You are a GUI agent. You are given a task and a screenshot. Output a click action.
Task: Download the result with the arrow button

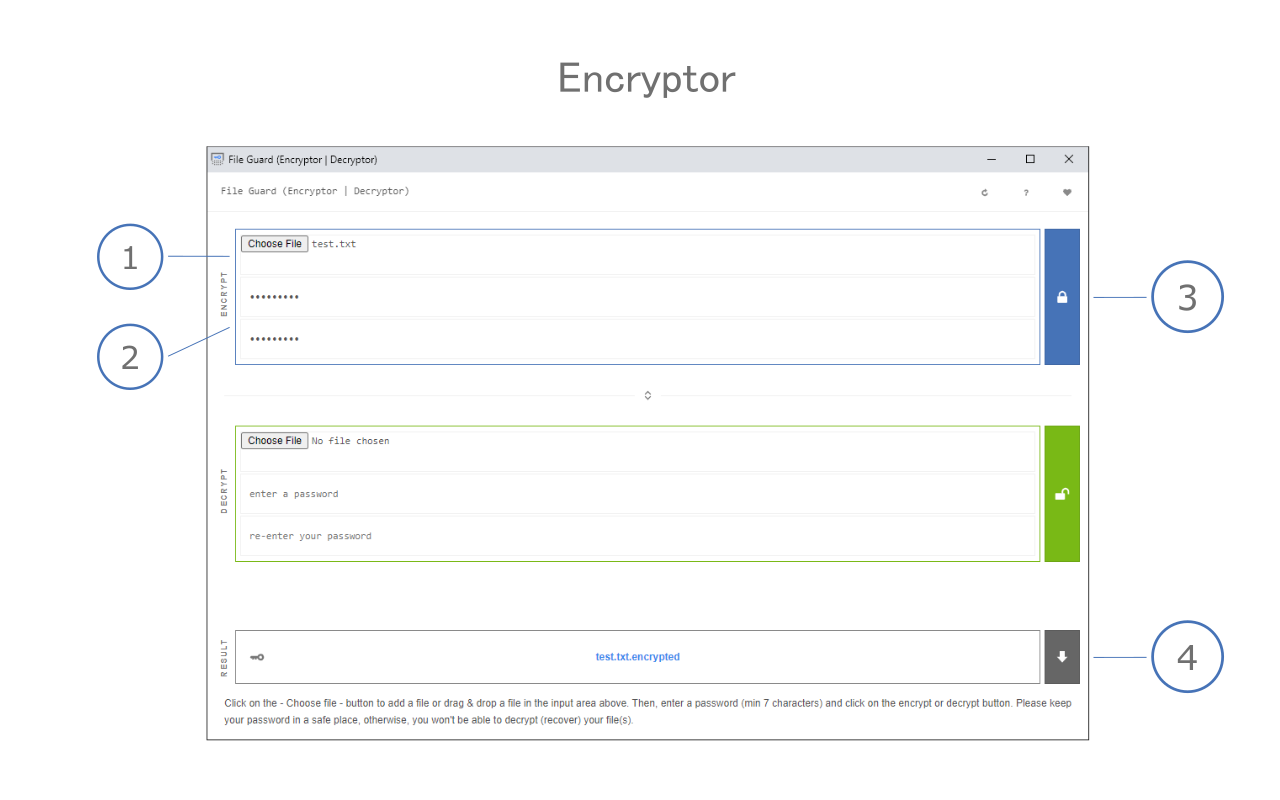pos(1062,657)
